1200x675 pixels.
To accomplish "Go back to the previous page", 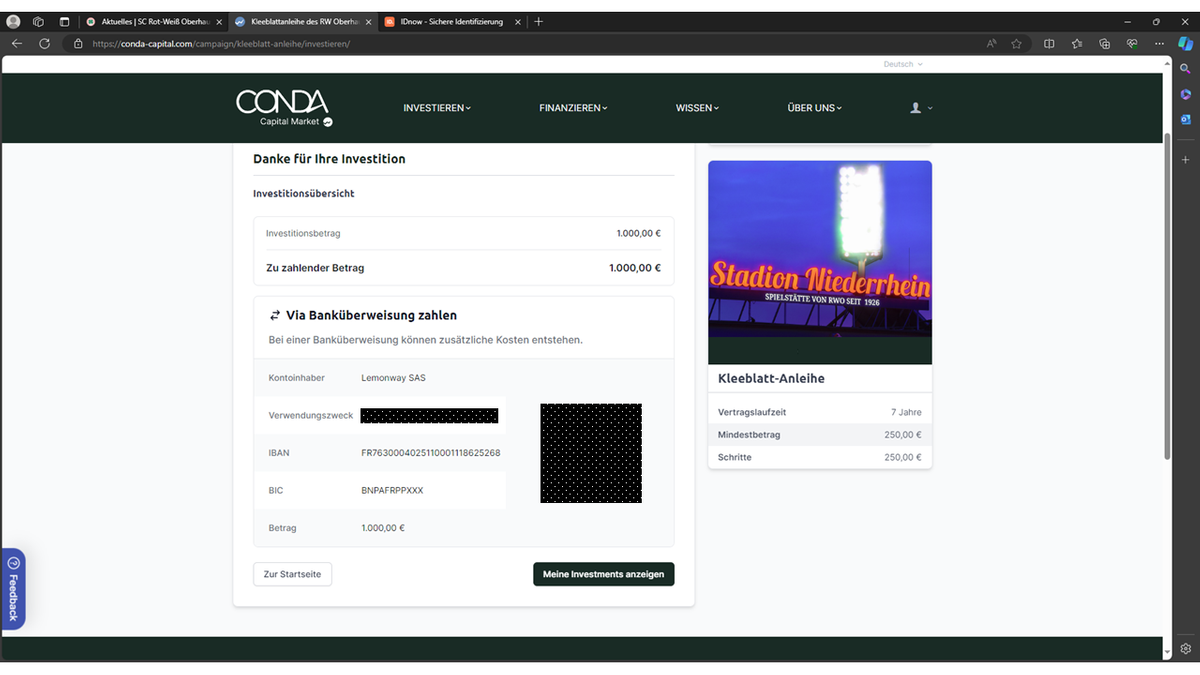I will point(17,44).
